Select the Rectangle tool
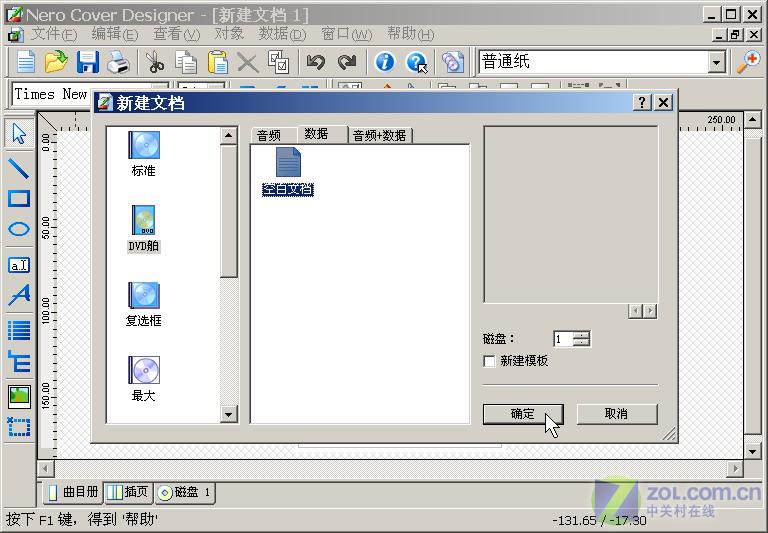This screenshot has width=768, height=533. tap(19, 198)
